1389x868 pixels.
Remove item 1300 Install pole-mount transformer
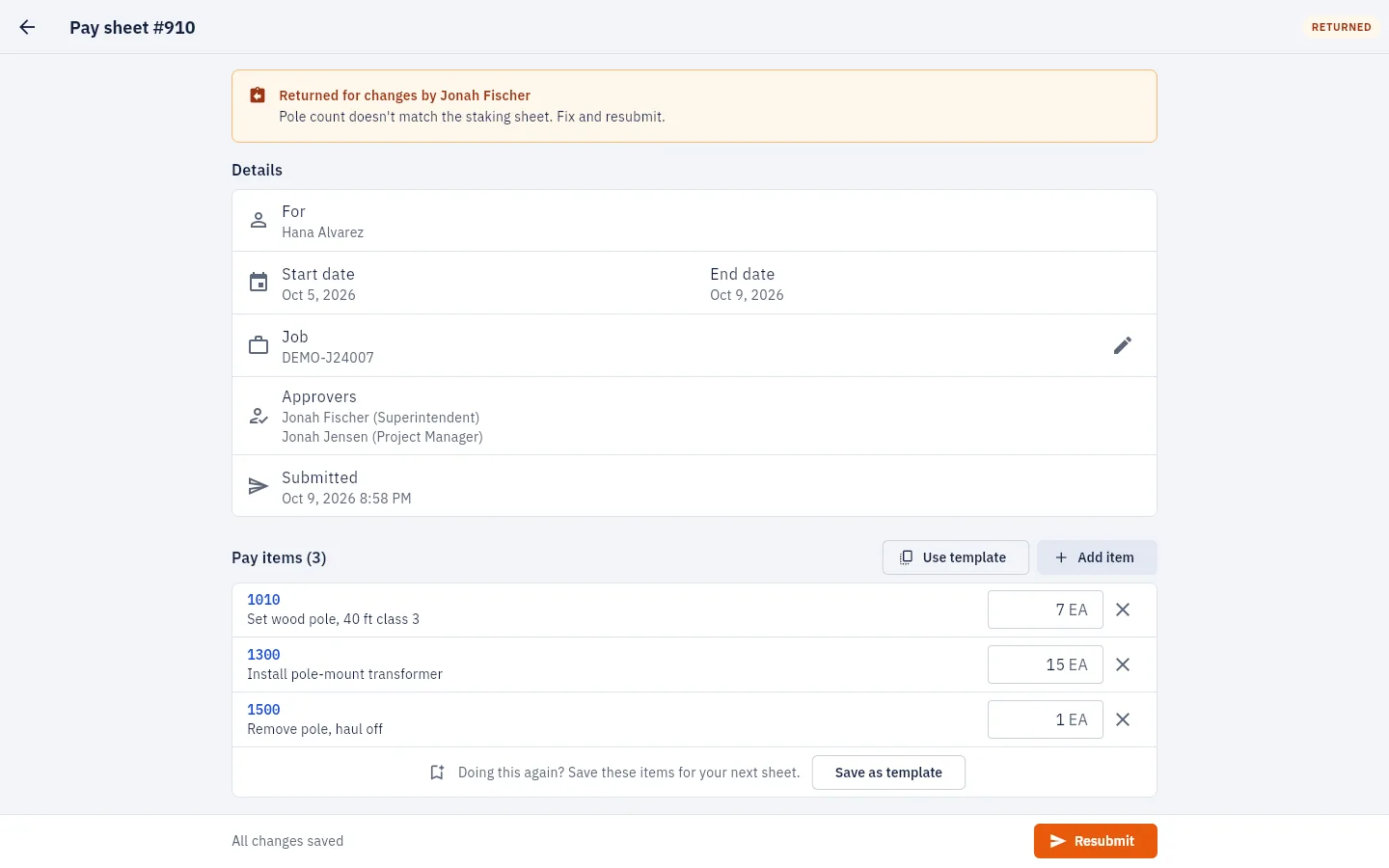[1123, 665]
